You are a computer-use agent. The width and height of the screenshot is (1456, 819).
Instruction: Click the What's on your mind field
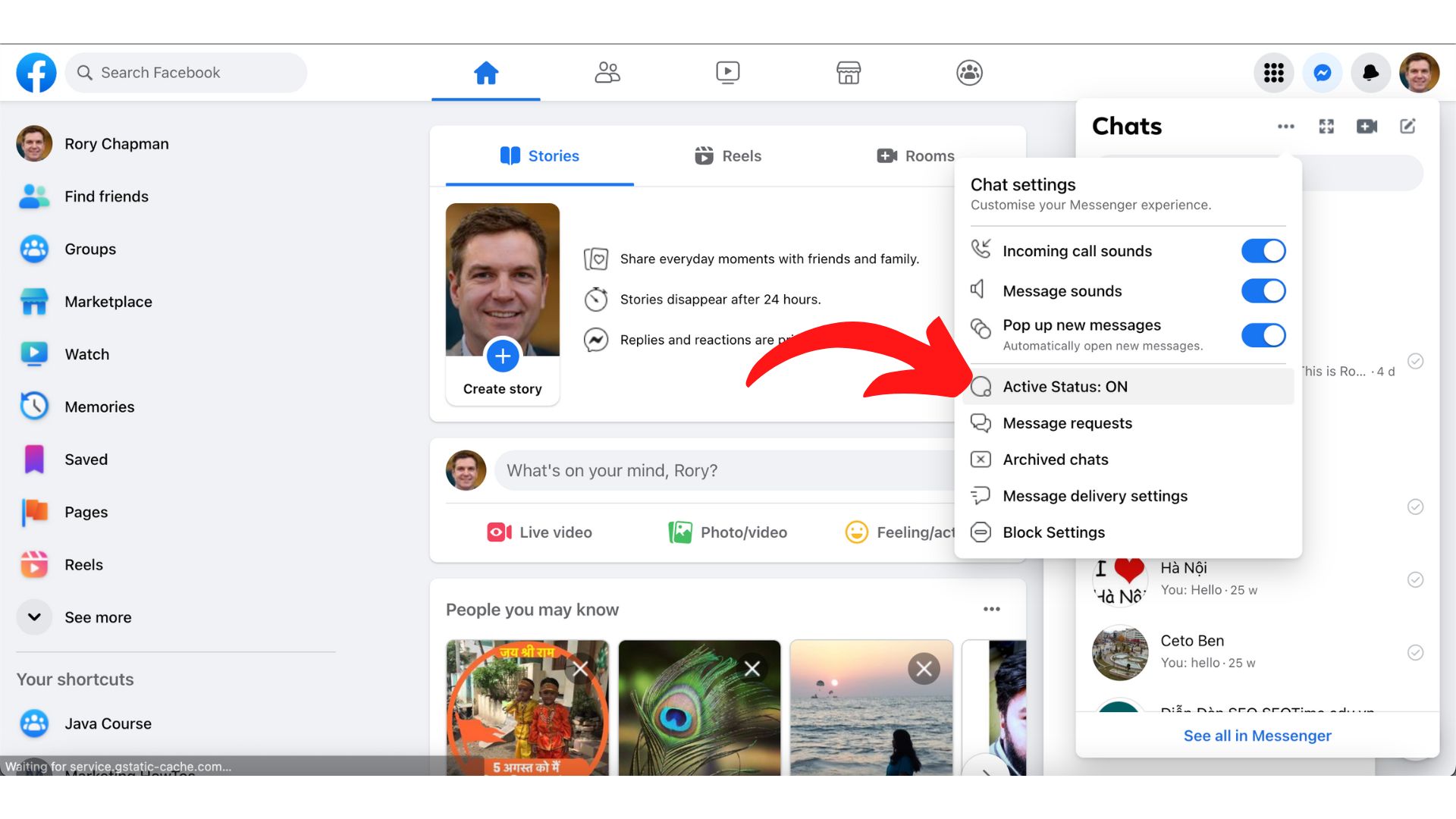coord(682,470)
